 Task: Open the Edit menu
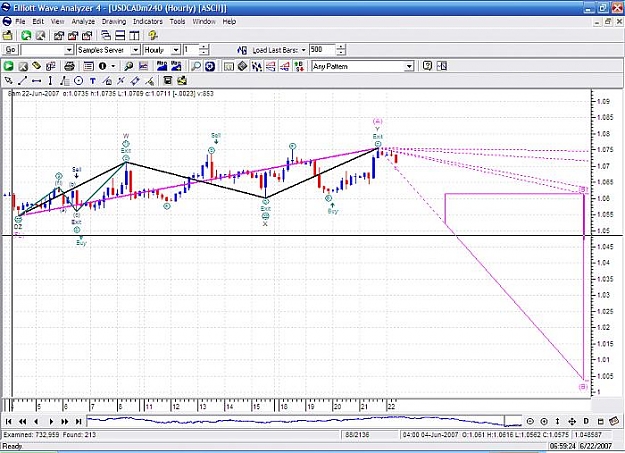pos(38,22)
